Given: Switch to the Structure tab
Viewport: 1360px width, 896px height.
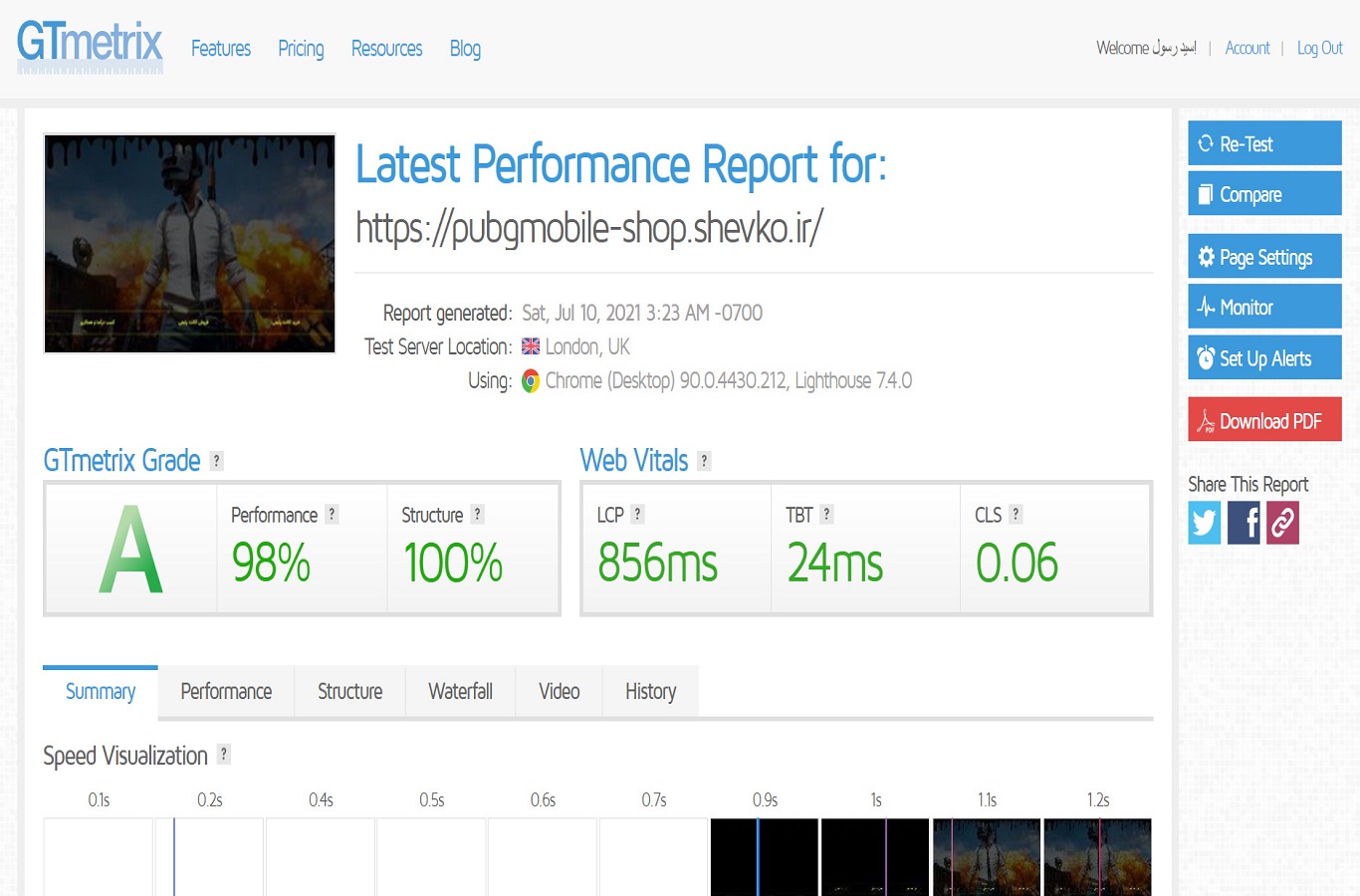Looking at the screenshot, I should (x=349, y=692).
